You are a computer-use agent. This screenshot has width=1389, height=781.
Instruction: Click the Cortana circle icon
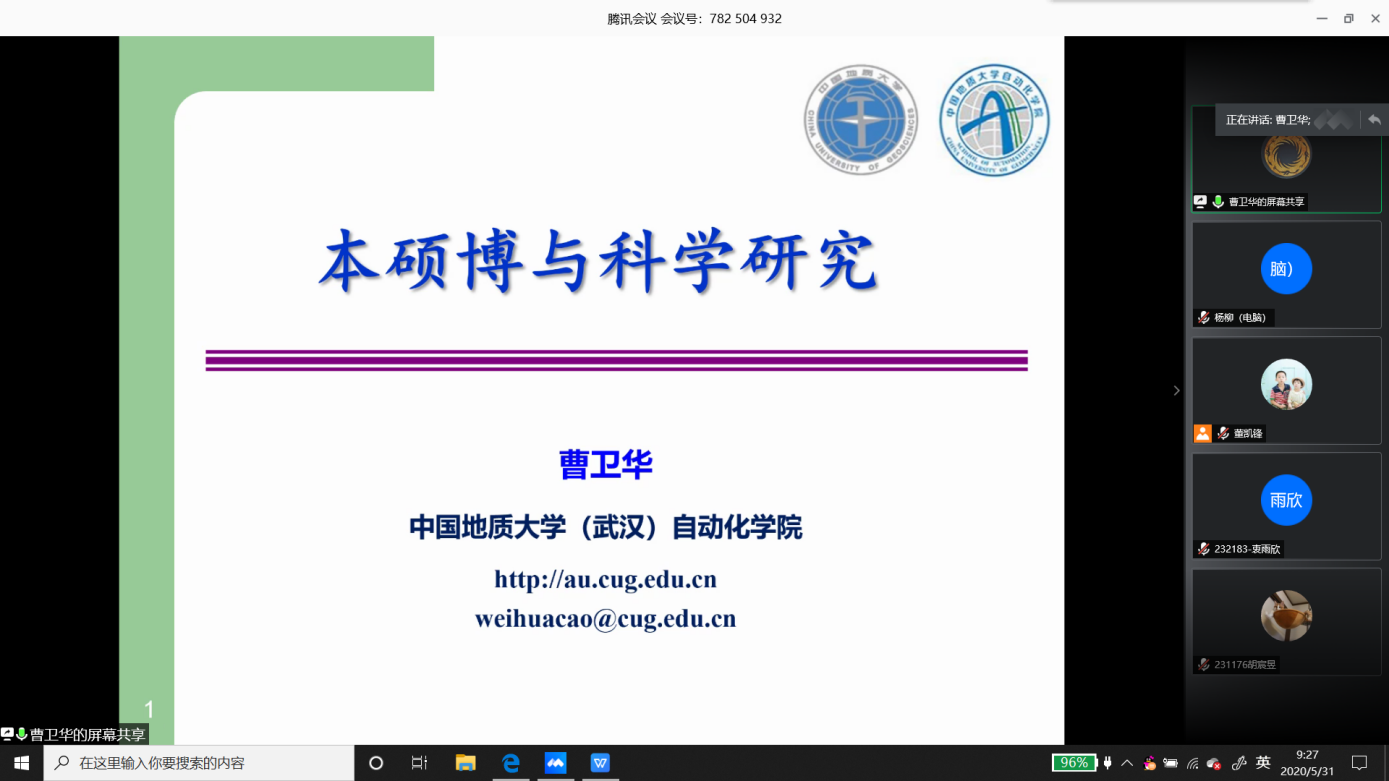pos(376,763)
